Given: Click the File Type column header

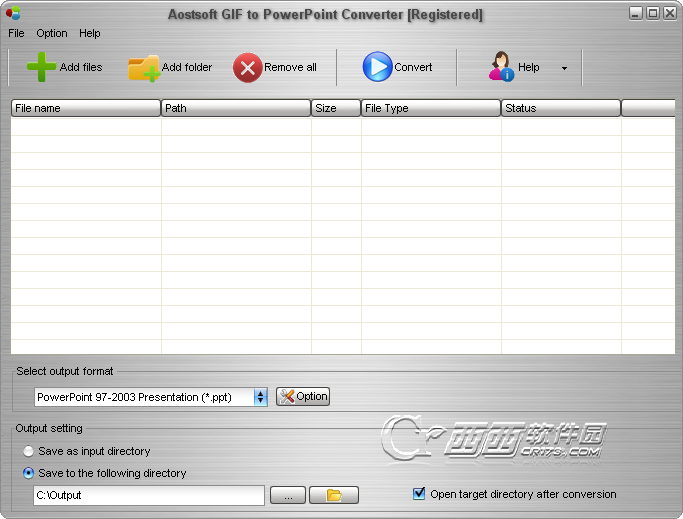Looking at the screenshot, I should pyautogui.click(x=431, y=108).
